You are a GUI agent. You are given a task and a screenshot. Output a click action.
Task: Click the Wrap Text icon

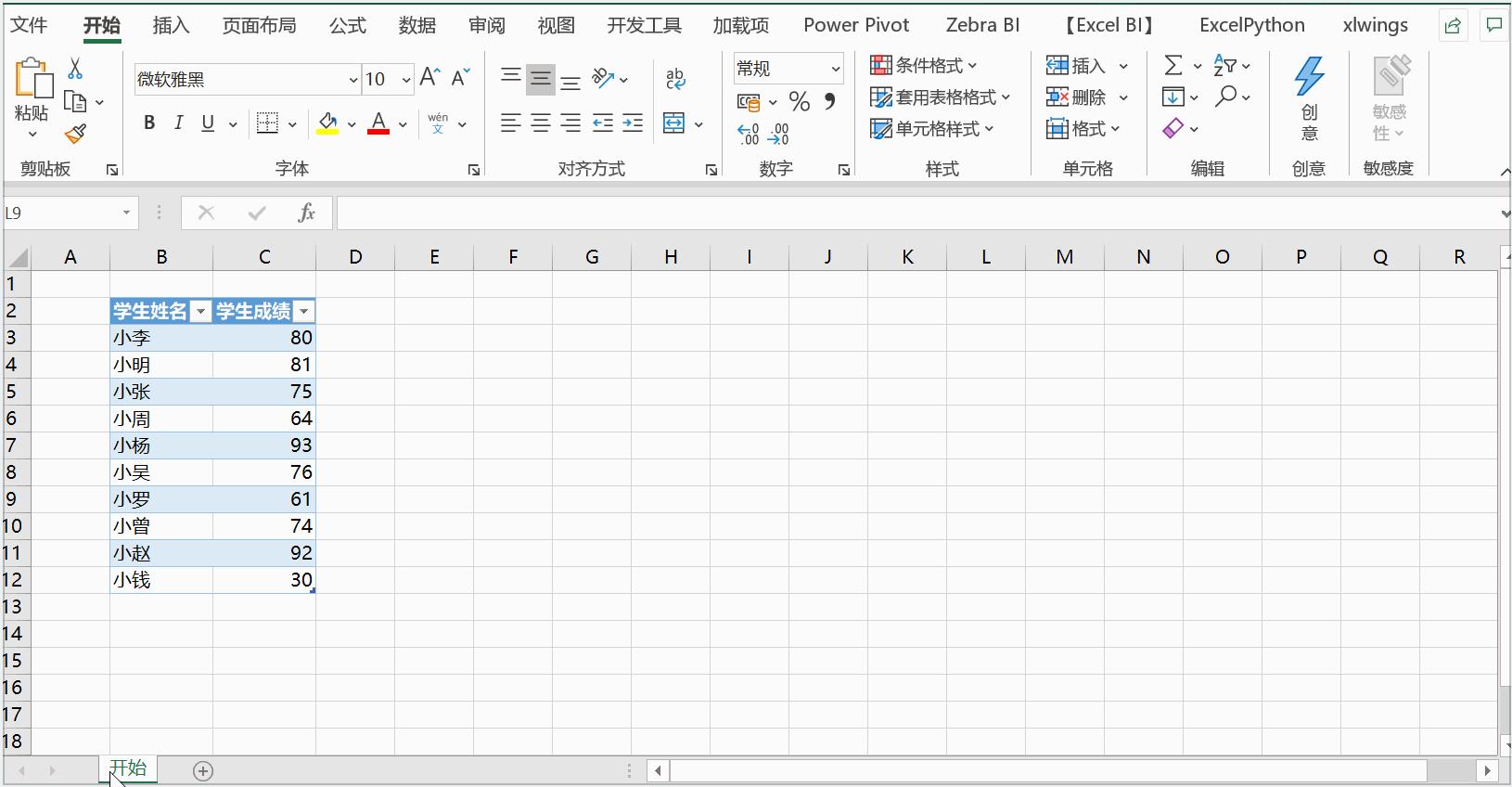(675, 79)
